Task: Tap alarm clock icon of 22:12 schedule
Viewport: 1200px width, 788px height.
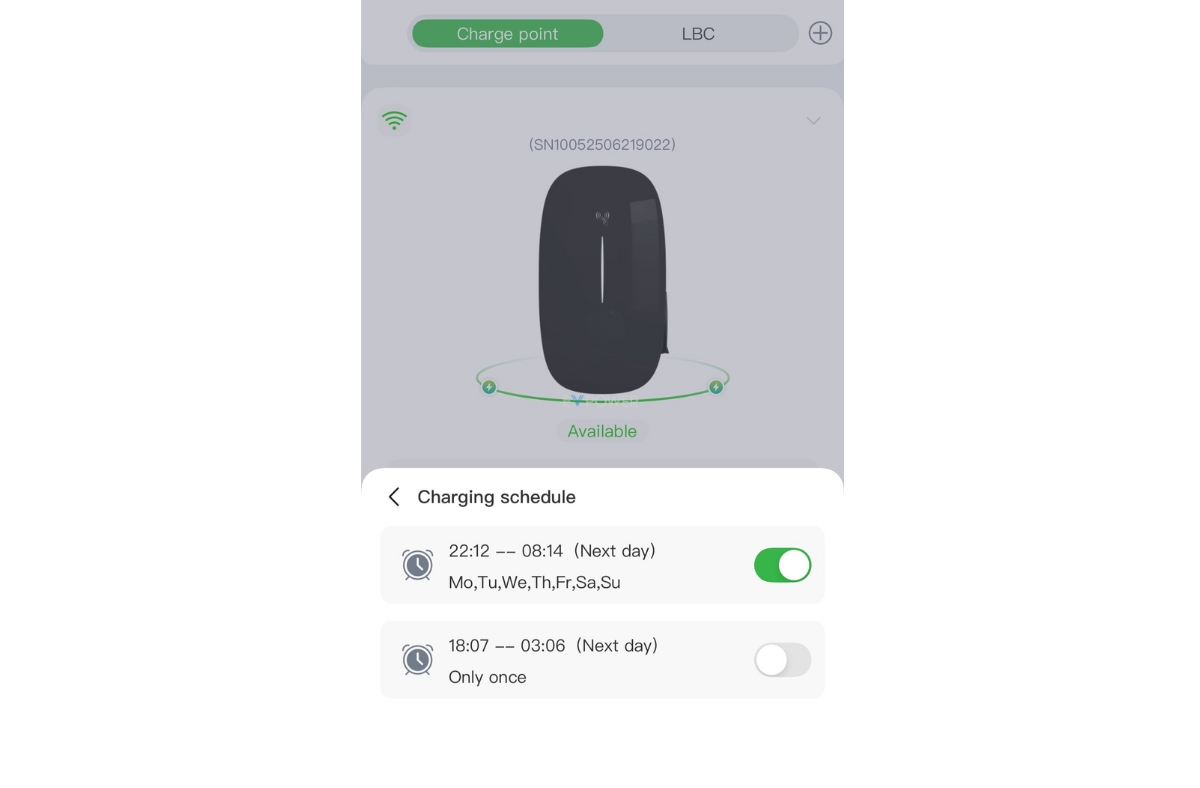Action: point(418,564)
